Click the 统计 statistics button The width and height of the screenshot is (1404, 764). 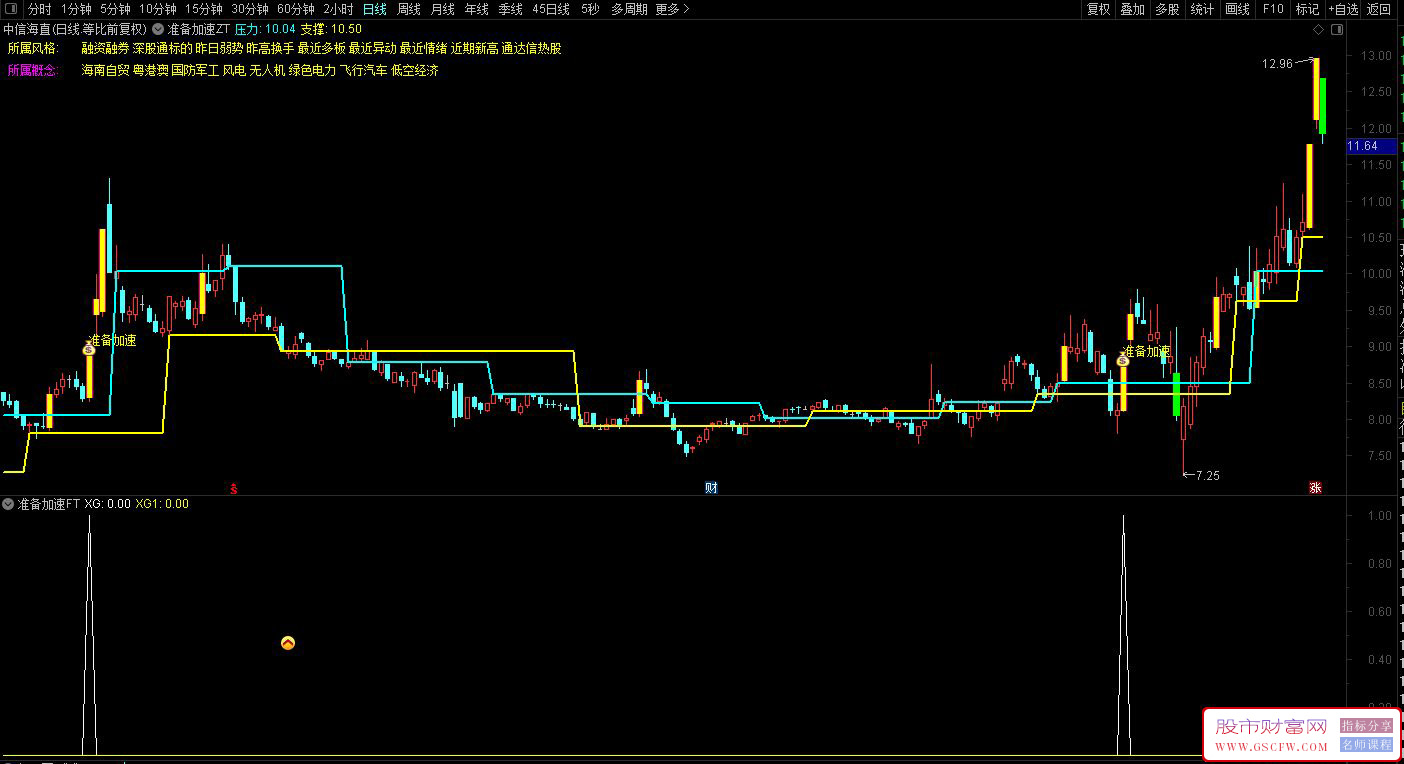coord(1202,9)
